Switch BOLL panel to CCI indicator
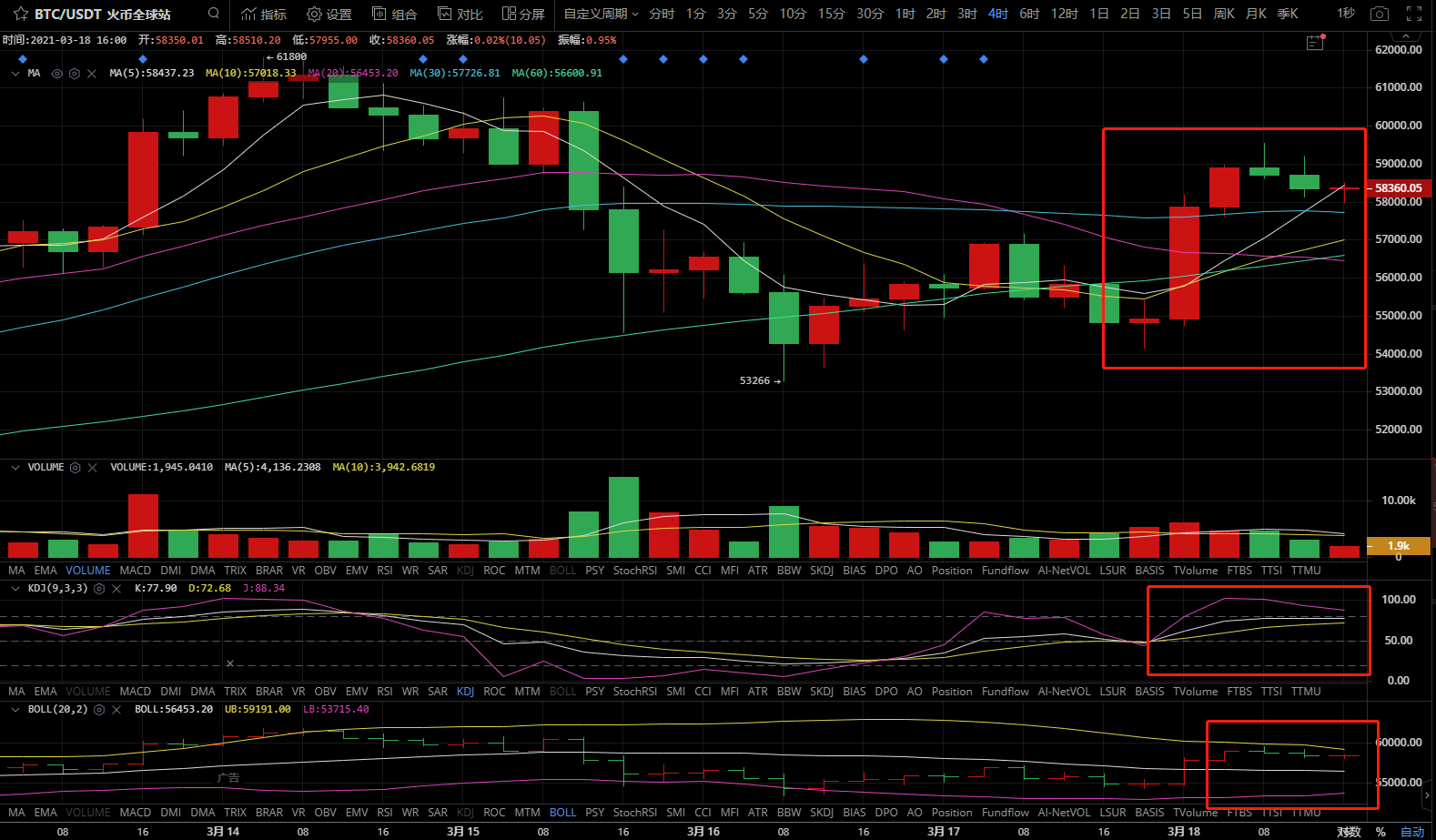1436x840 pixels. (703, 813)
